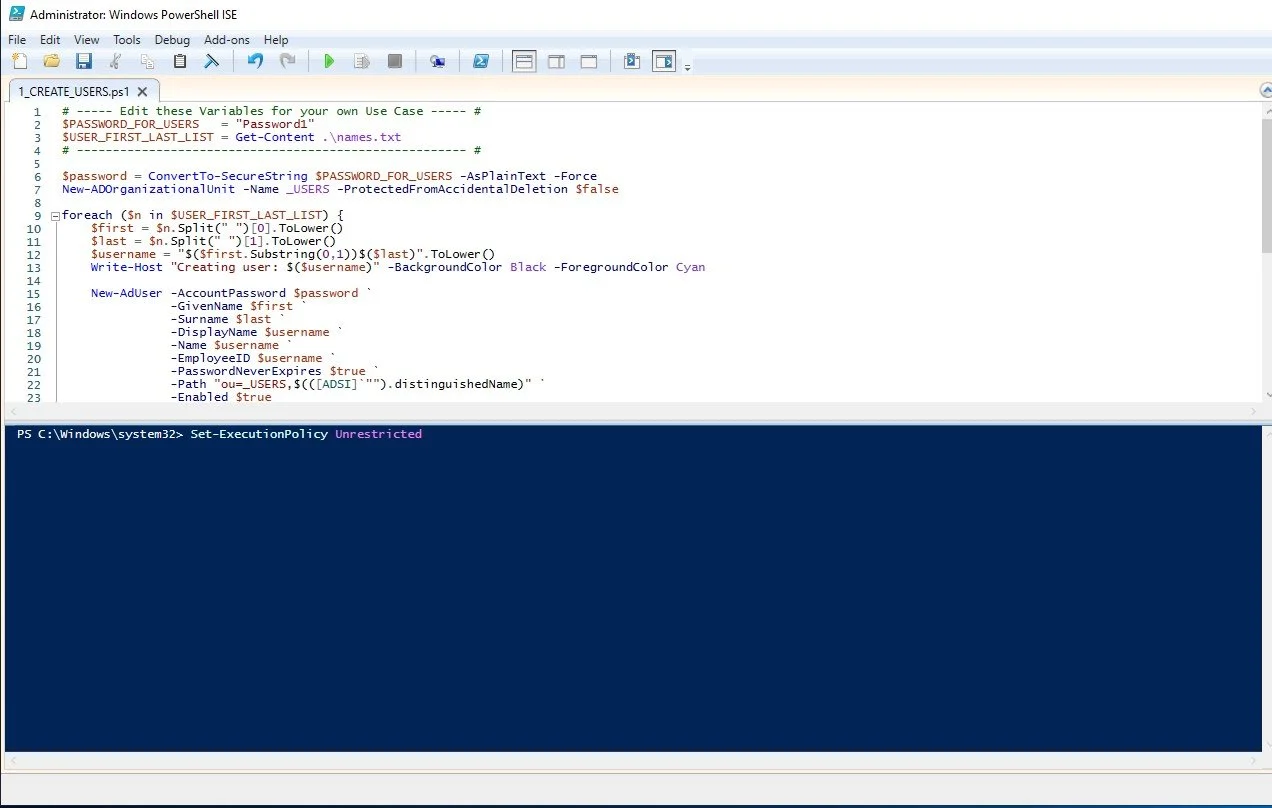Click the New script icon
This screenshot has width=1272, height=808.
pyautogui.click(x=19, y=62)
